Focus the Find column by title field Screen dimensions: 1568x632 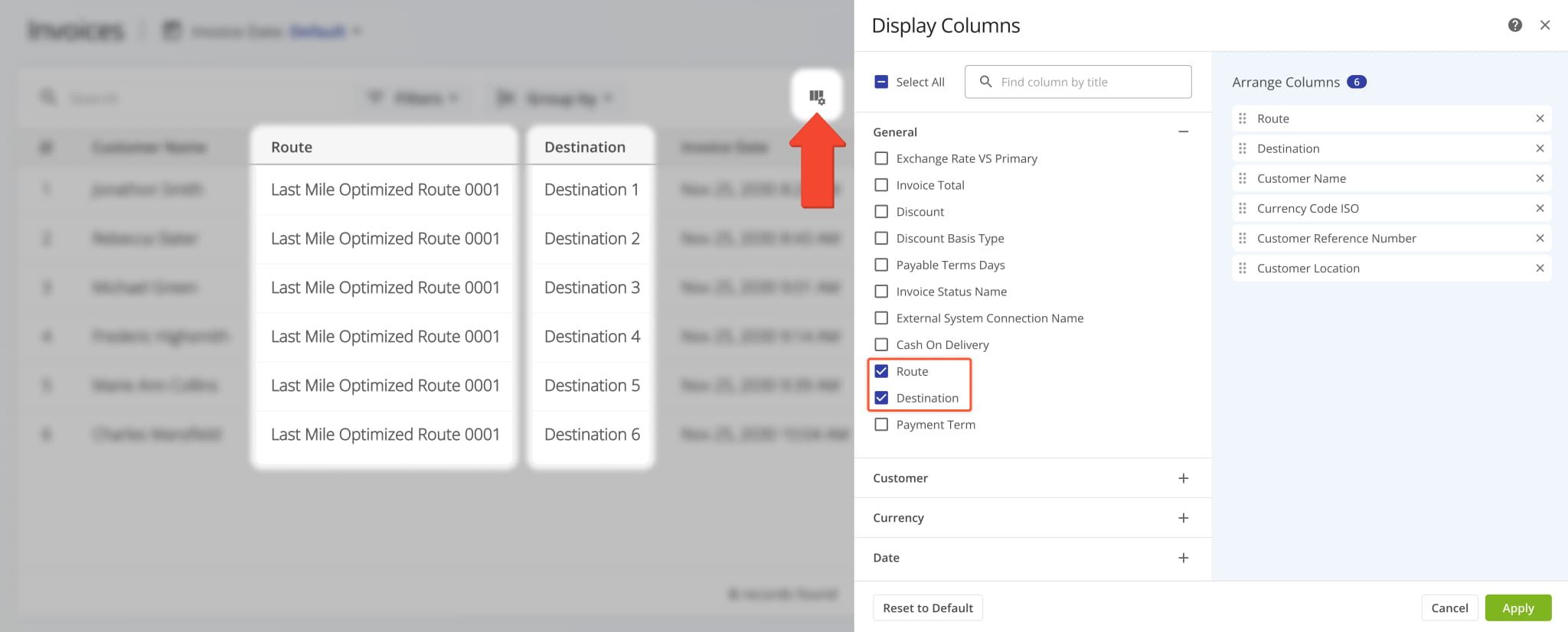pyautogui.click(x=1078, y=82)
